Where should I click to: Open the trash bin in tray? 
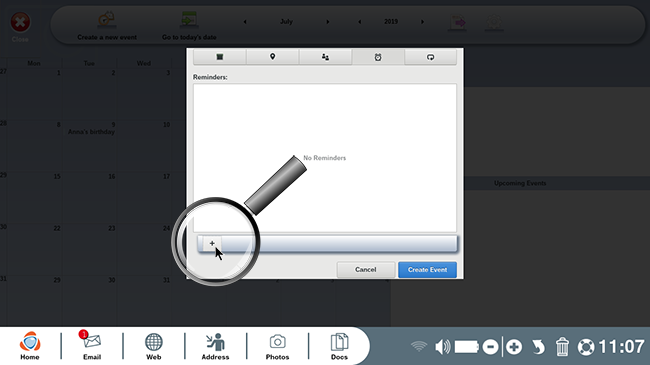562,347
